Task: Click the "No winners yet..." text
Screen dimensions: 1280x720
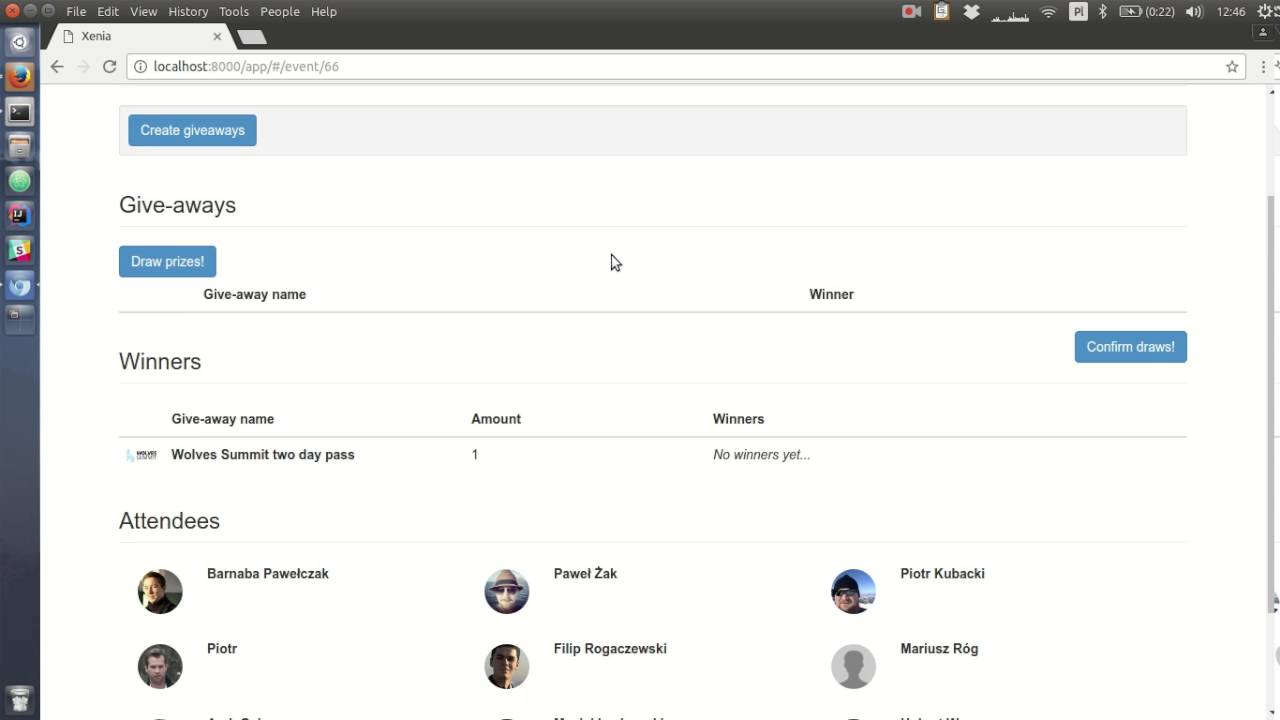Action: point(761,454)
